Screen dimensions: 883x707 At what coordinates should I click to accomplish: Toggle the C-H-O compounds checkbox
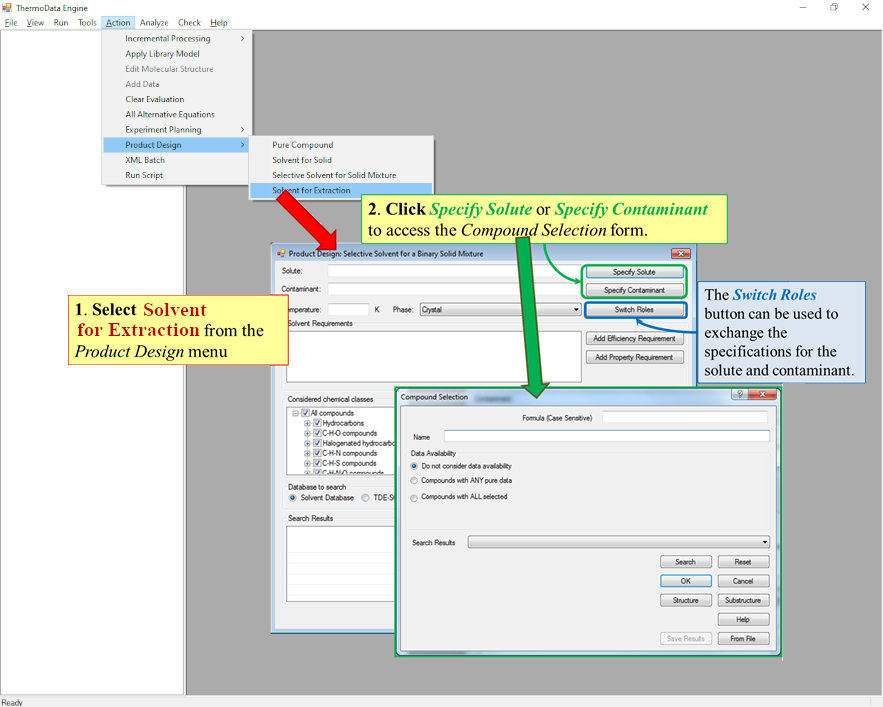point(317,433)
